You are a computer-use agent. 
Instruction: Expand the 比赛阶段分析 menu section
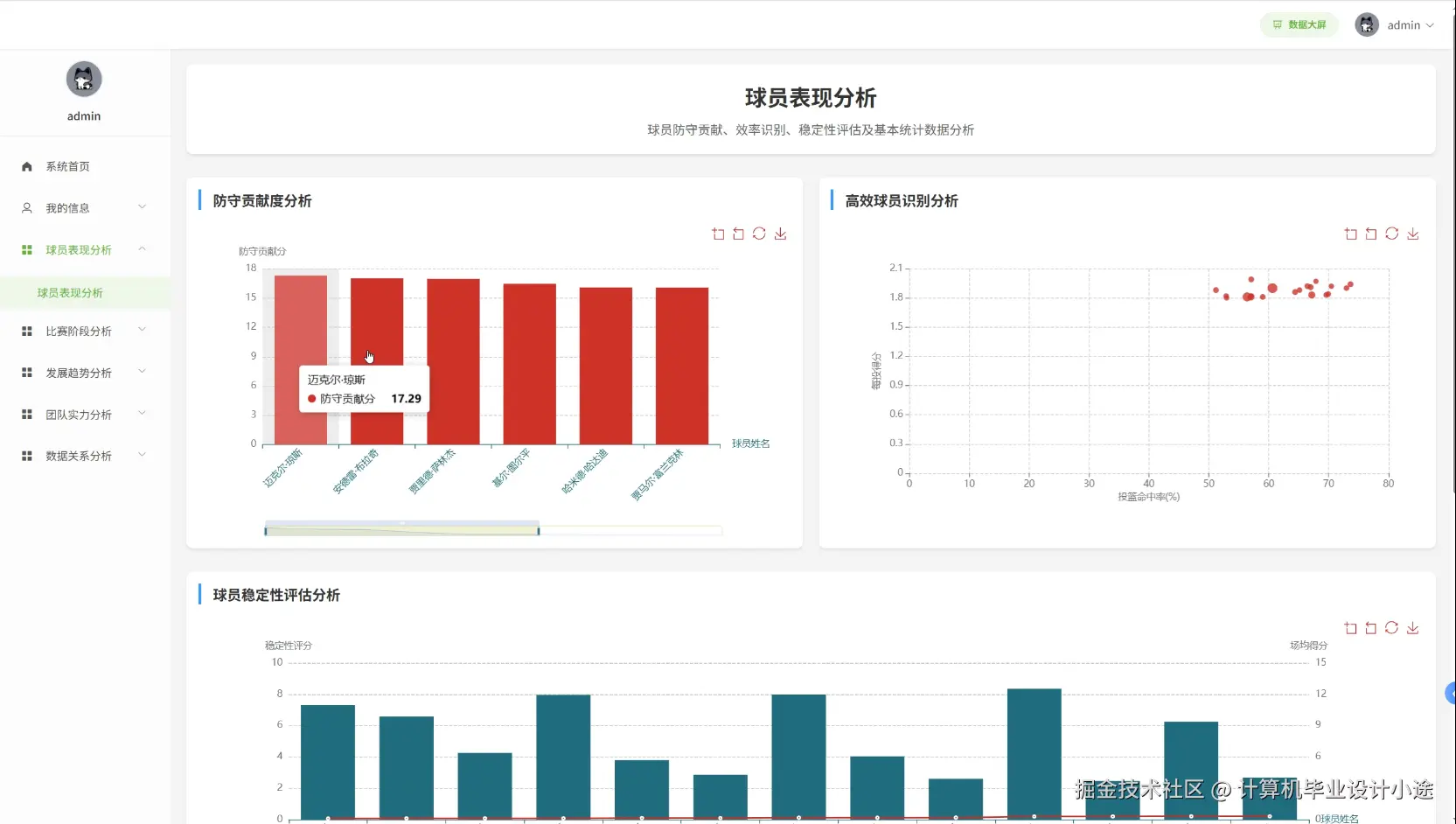tap(79, 331)
